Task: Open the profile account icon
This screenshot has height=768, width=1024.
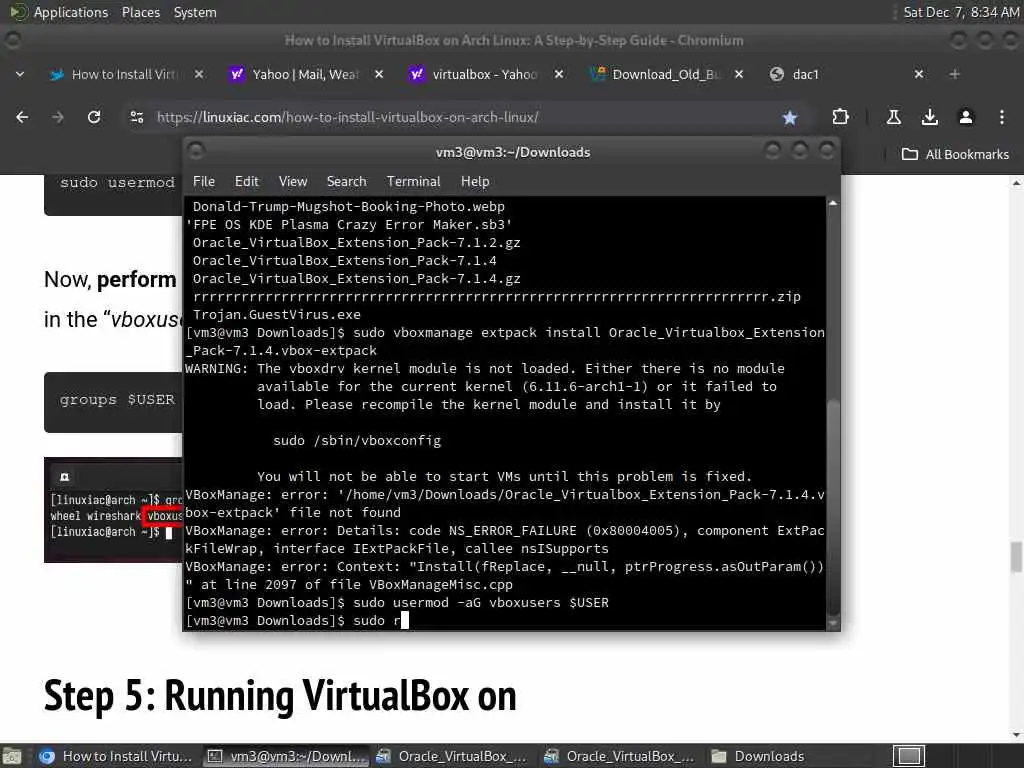Action: click(x=965, y=117)
